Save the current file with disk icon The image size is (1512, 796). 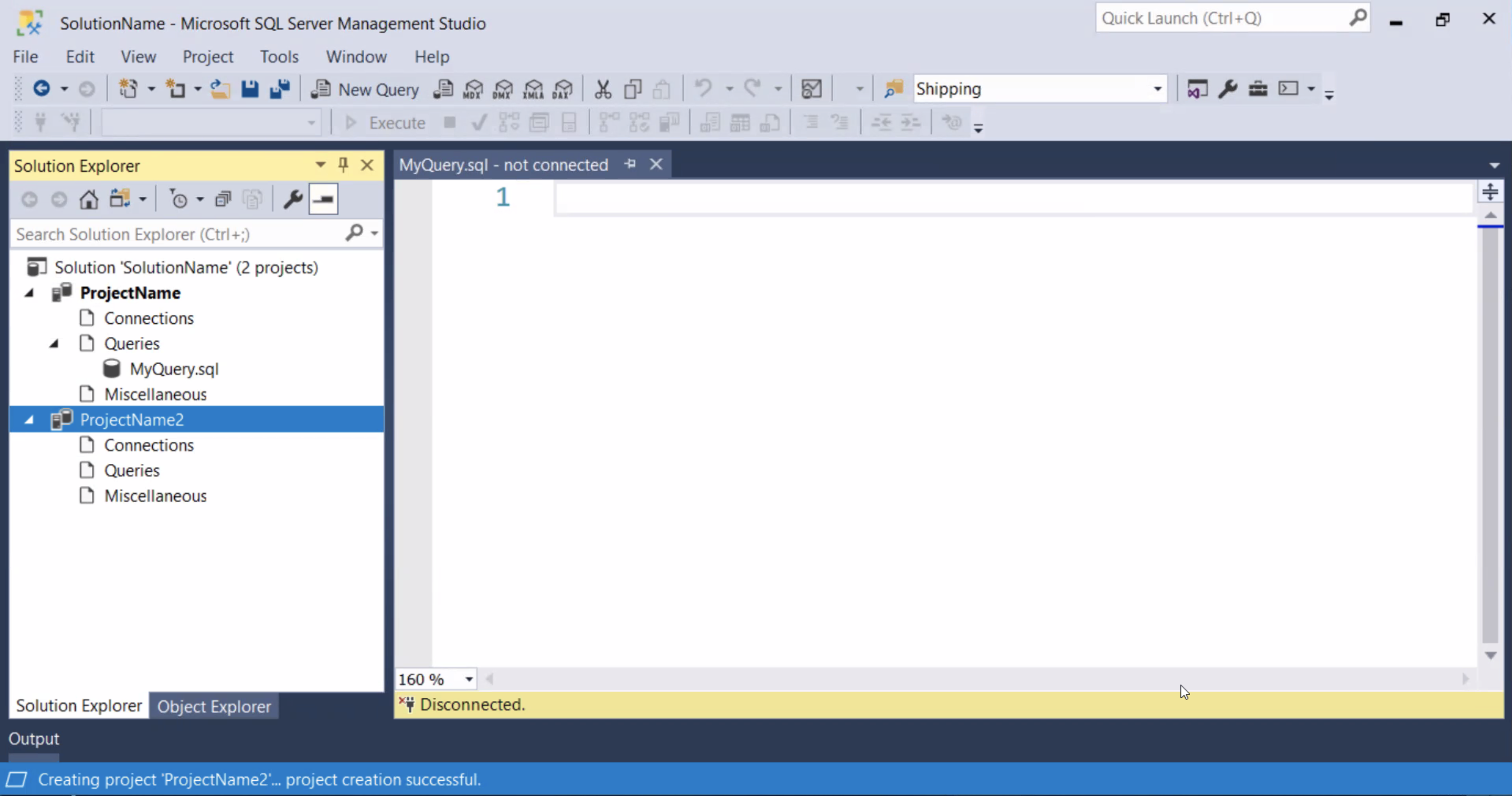click(250, 89)
